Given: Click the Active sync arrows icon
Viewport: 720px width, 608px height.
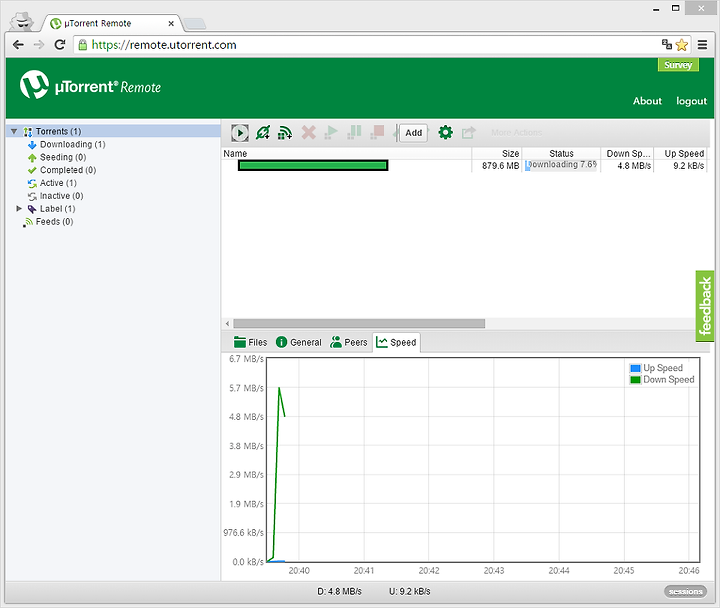Looking at the screenshot, I should pyautogui.click(x=32, y=183).
